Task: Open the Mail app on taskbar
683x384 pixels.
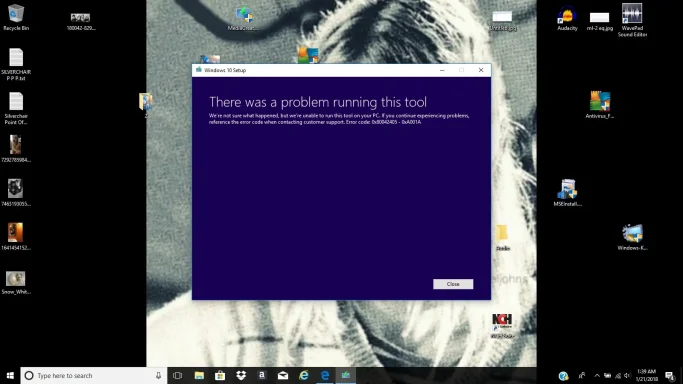Action: point(283,375)
